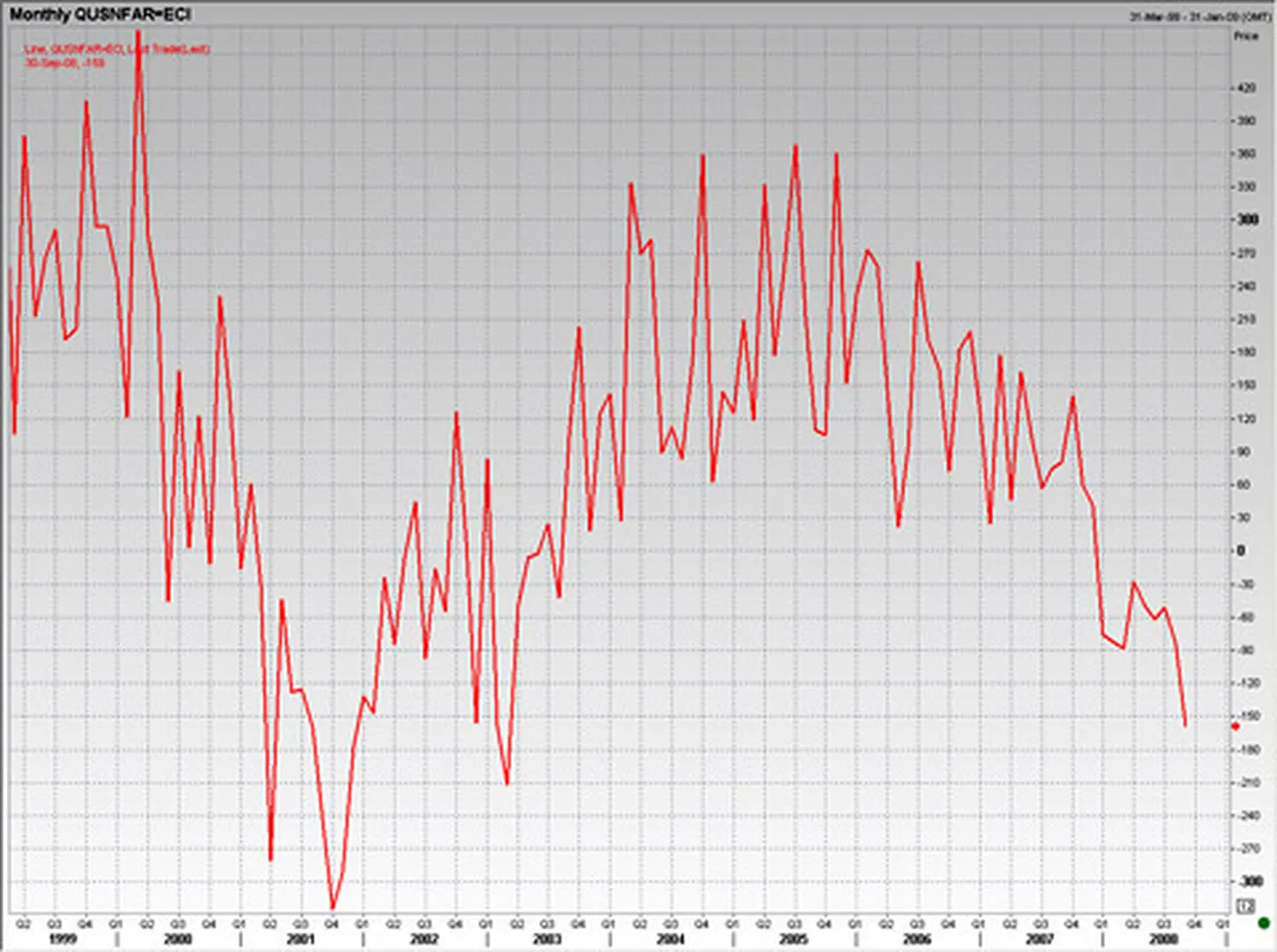Image resolution: width=1277 pixels, height=952 pixels.
Task: Select the 2008 year label on time axis
Action: coord(1163,939)
